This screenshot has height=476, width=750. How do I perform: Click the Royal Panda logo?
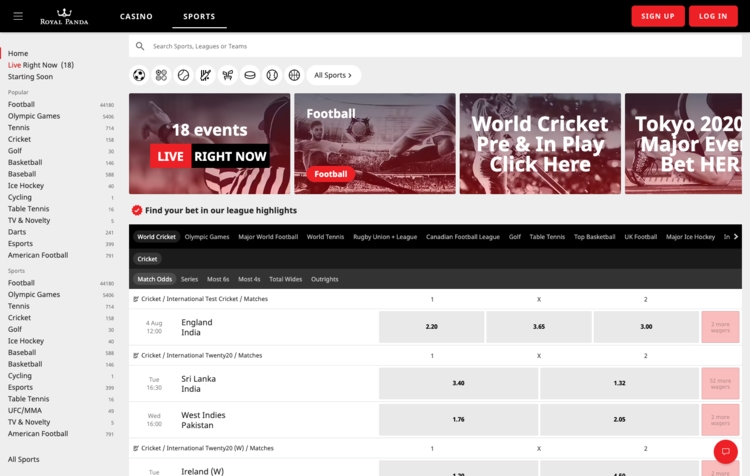[64, 16]
